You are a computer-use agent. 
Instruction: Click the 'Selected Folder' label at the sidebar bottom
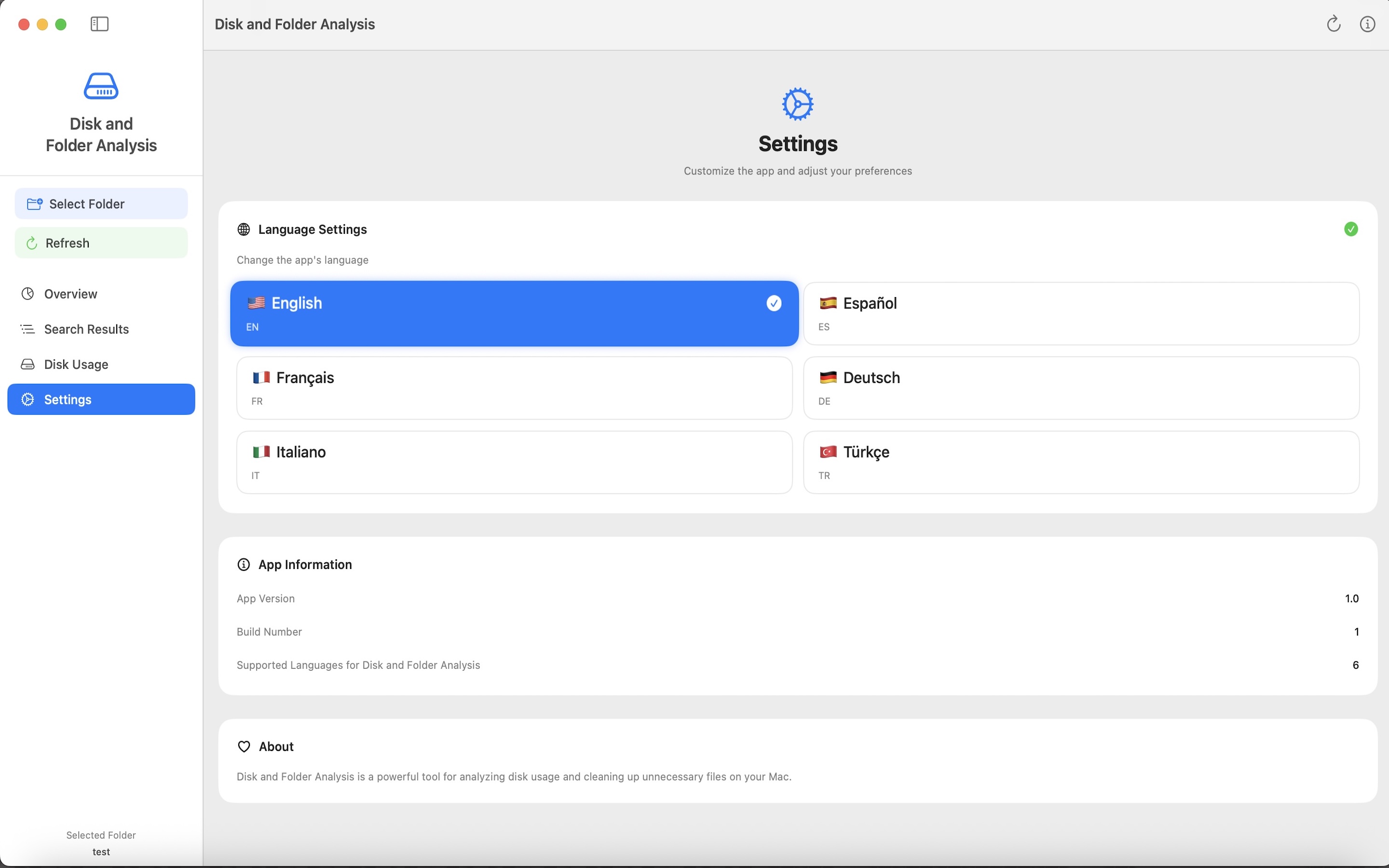click(x=101, y=835)
